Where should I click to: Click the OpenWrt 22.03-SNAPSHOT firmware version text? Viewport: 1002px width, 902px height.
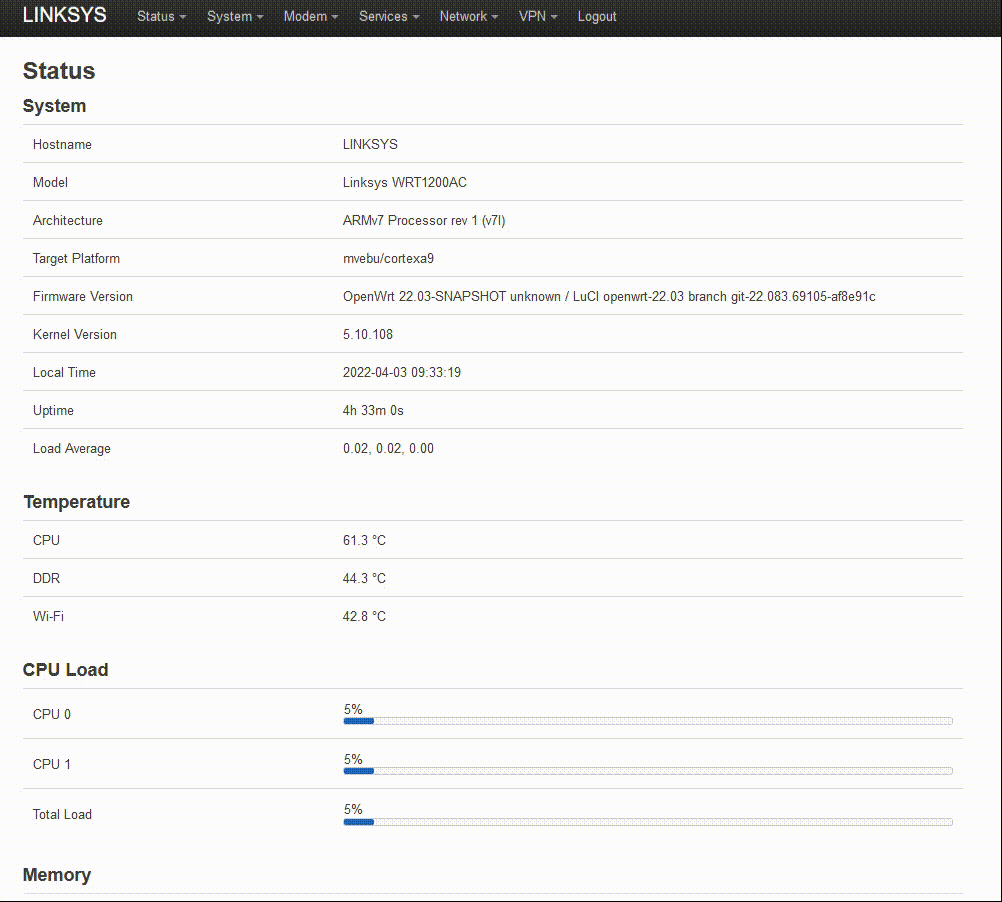(x=609, y=296)
